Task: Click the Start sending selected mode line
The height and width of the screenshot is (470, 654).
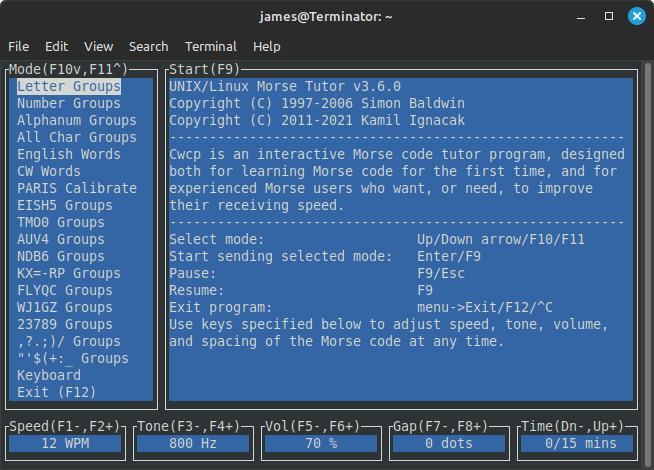Action: [325, 256]
